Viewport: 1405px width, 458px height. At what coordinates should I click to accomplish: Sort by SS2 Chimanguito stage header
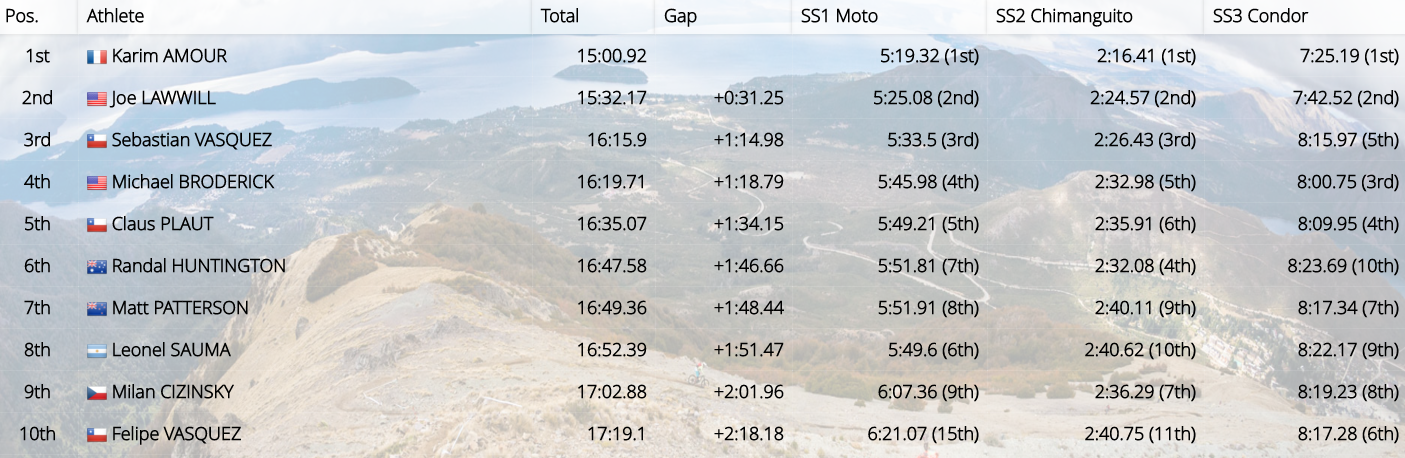coord(1063,16)
